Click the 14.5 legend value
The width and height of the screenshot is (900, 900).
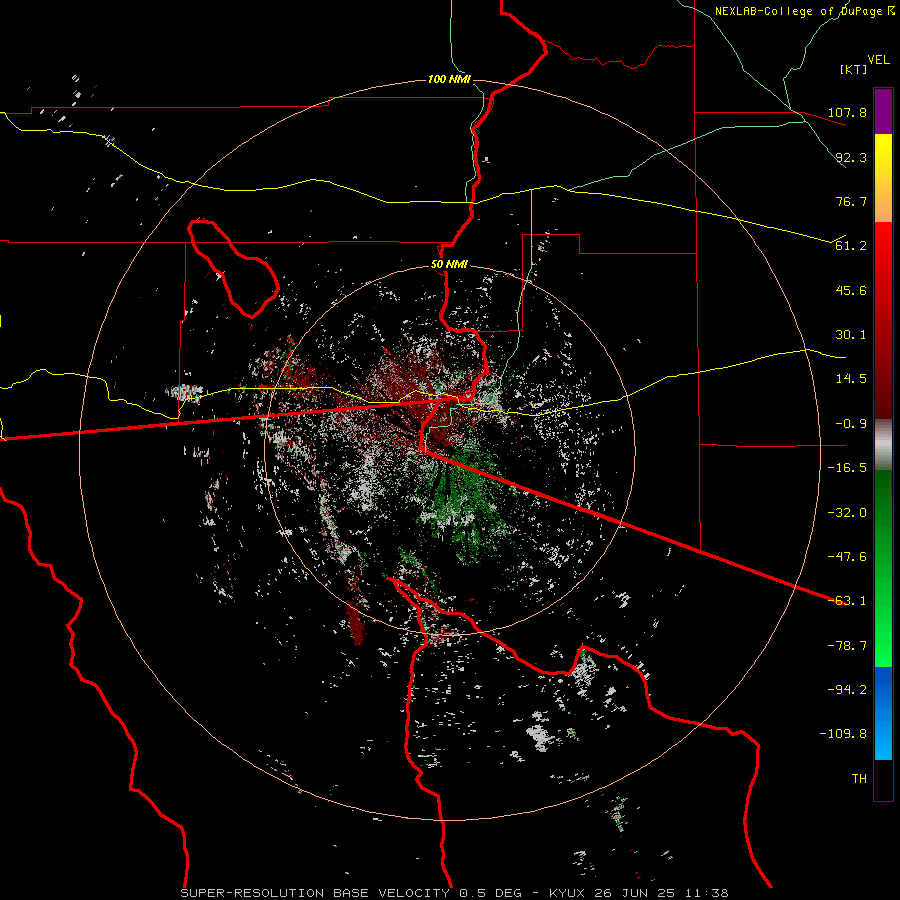coord(851,379)
